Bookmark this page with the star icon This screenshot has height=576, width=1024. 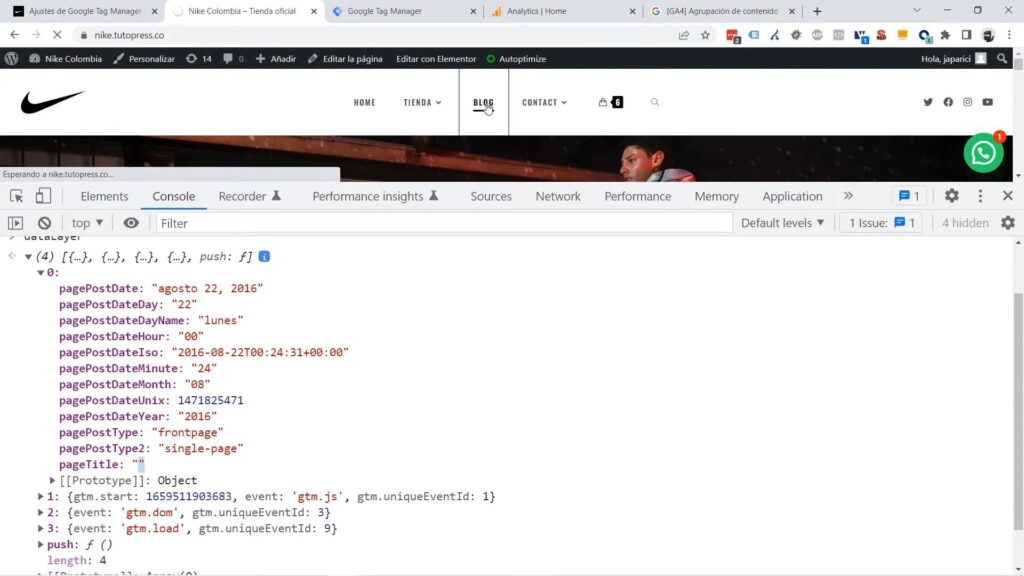coord(705,35)
